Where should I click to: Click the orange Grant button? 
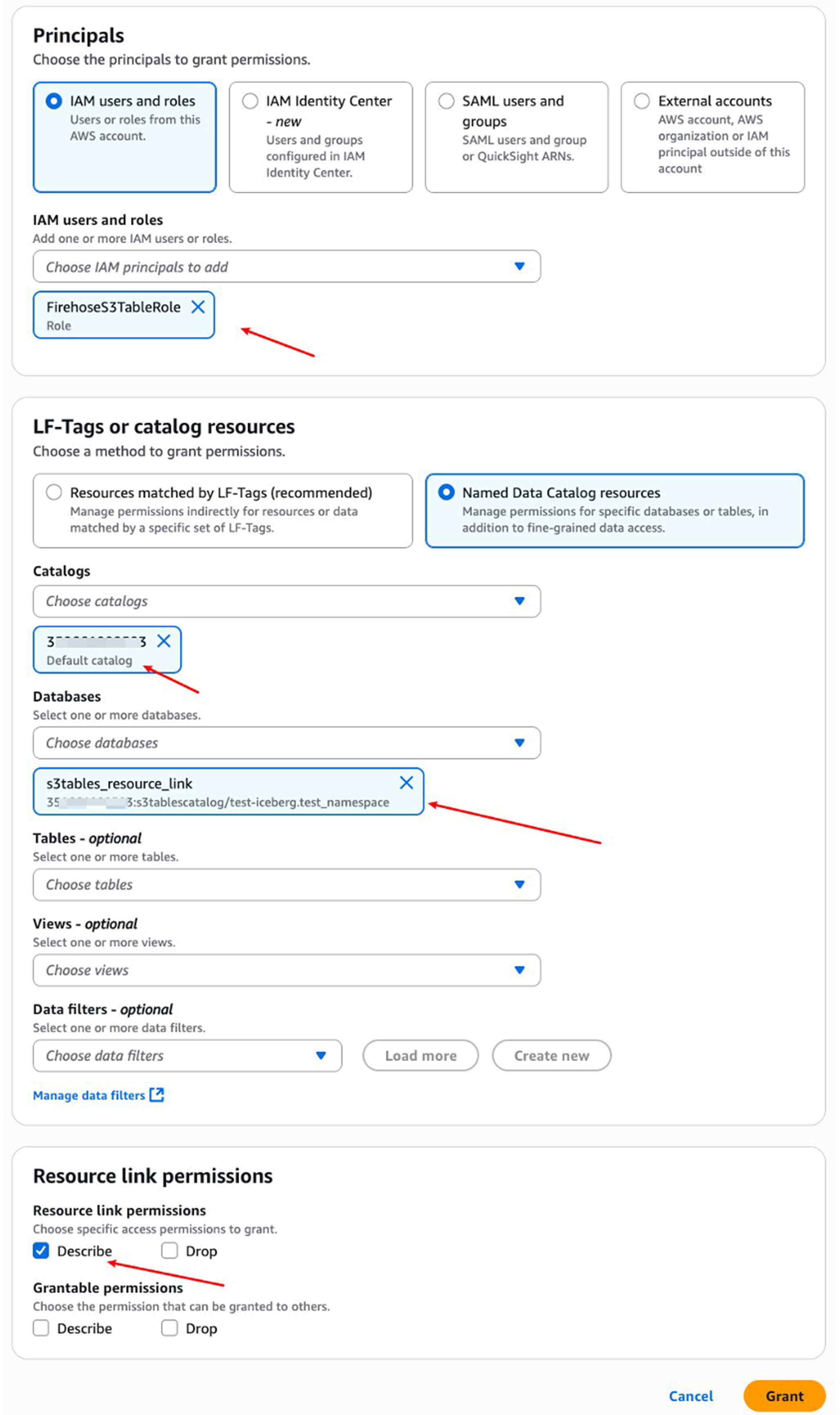coord(784,1396)
